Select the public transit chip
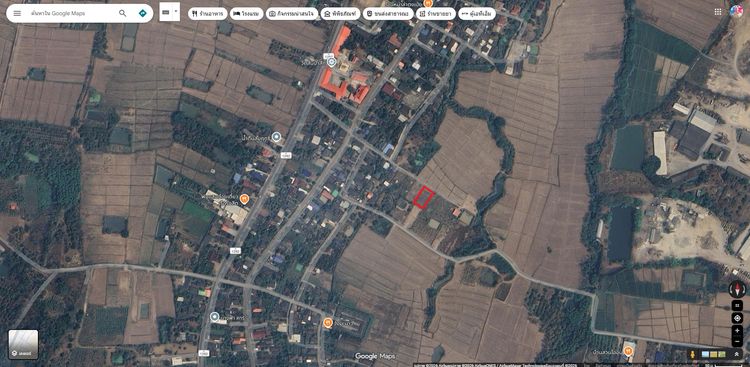Screen dimensions: 750x367 pyautogui.click(x=388, y=14)
